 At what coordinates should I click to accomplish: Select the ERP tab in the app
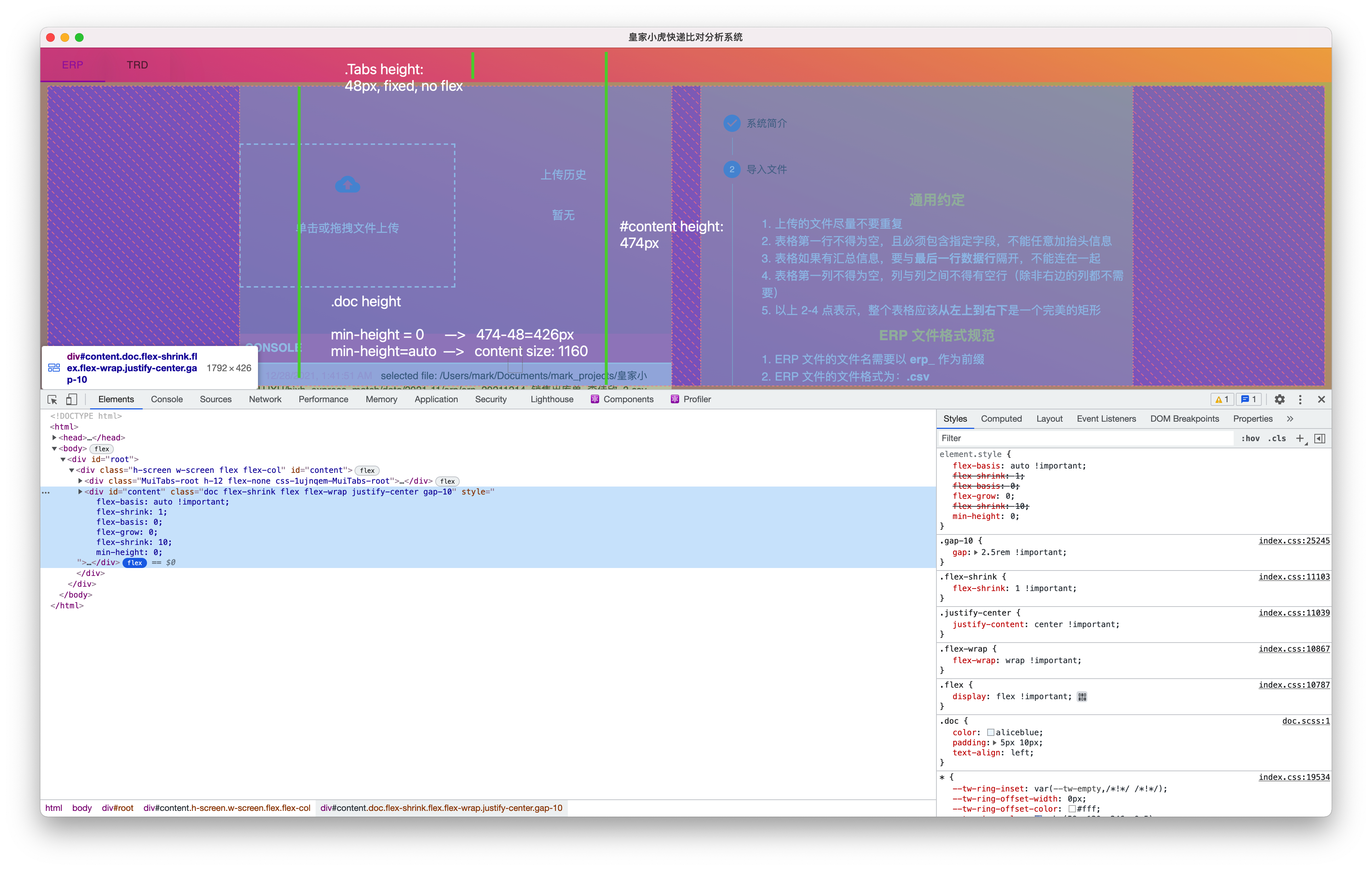72,65
